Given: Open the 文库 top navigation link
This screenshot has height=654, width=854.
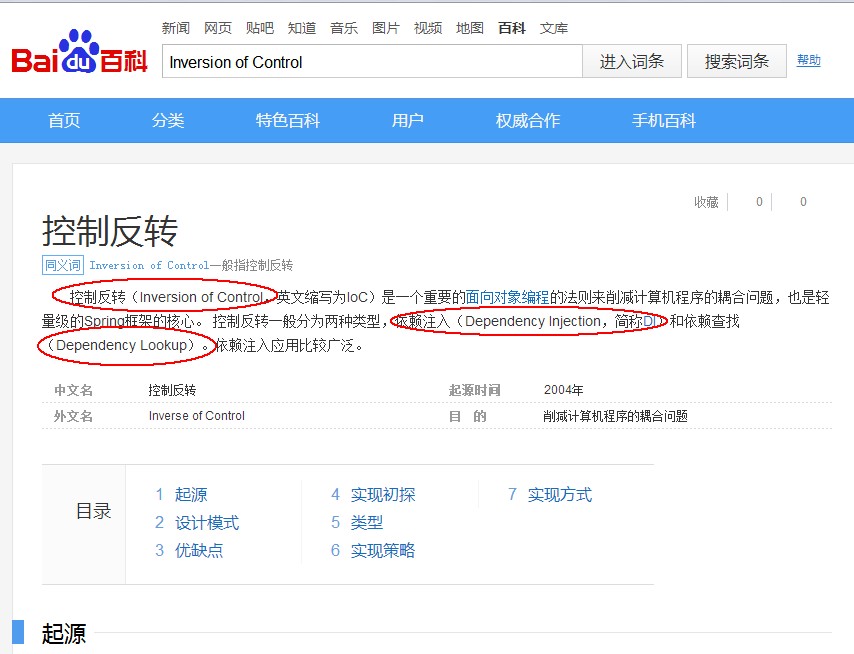Looking at the screenshot, I should pyautogui.click(x=554, y=28).
